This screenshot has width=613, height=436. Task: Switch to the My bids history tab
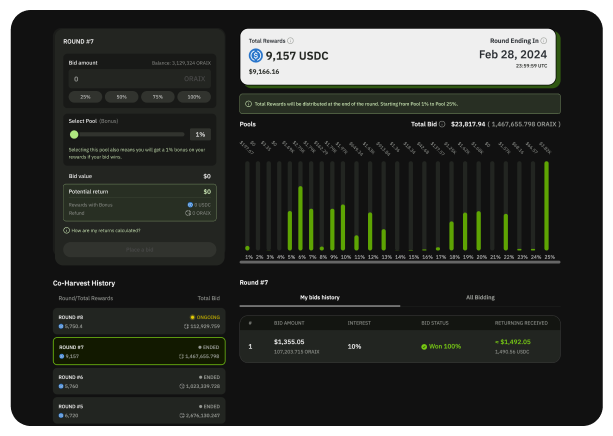(320, 298)
